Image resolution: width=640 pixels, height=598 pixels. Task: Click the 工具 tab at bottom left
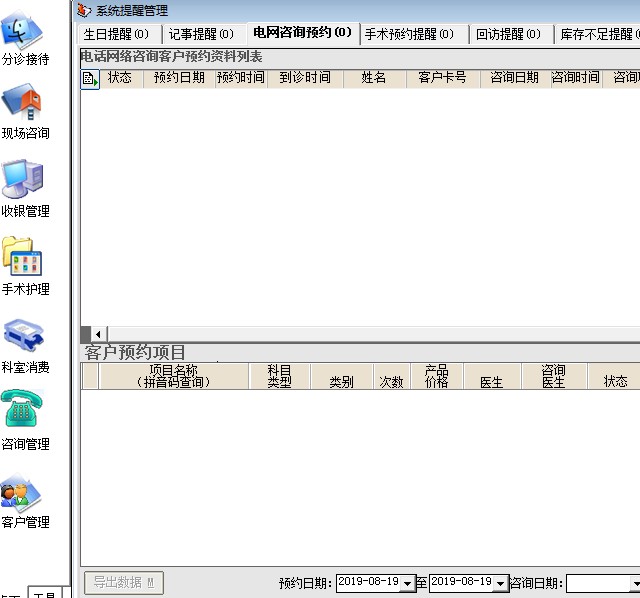tap(45, 593)
